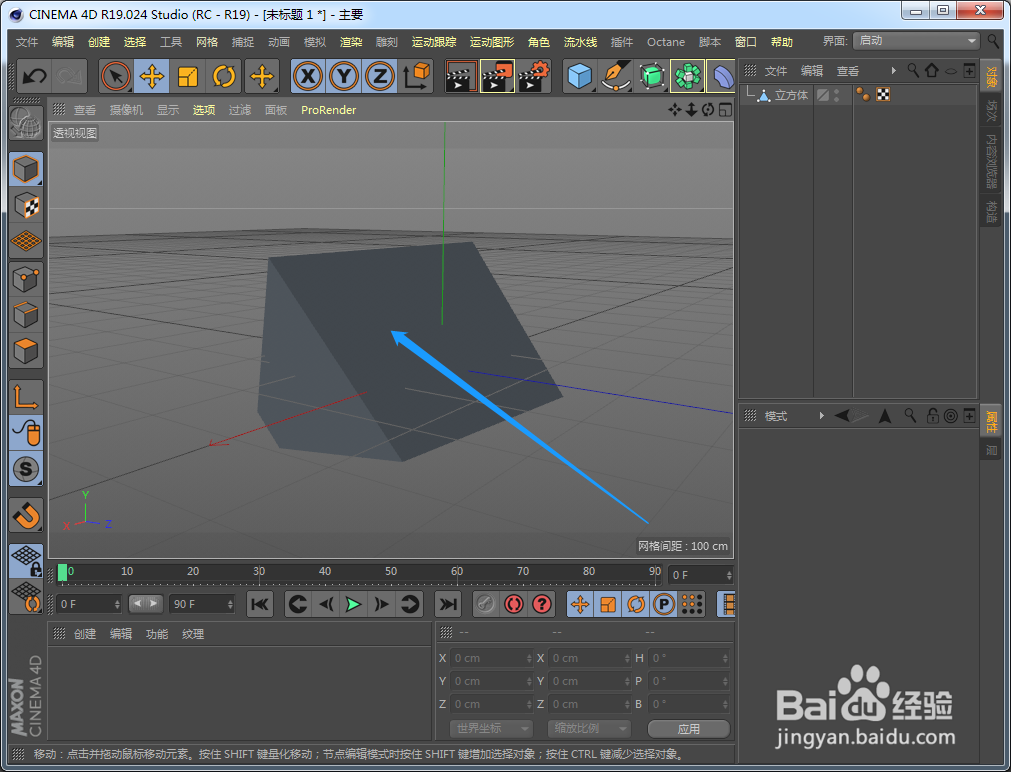Open 属性 side tab
Viewport: 1011px width, 772px height.
coord(992,422)
